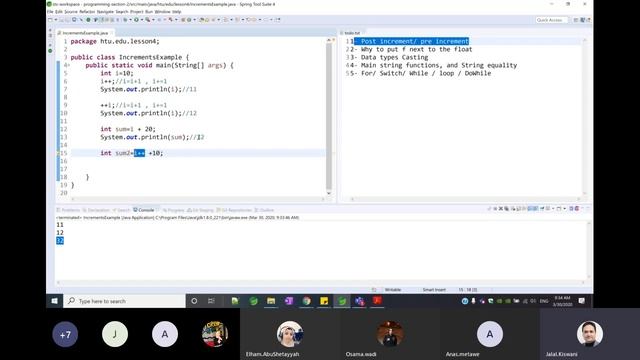The height and width of the screenshot is (360, 640).
Task: Open File Explorer from the taskbar
Action: pyautogui.click(x=271, y=301)
